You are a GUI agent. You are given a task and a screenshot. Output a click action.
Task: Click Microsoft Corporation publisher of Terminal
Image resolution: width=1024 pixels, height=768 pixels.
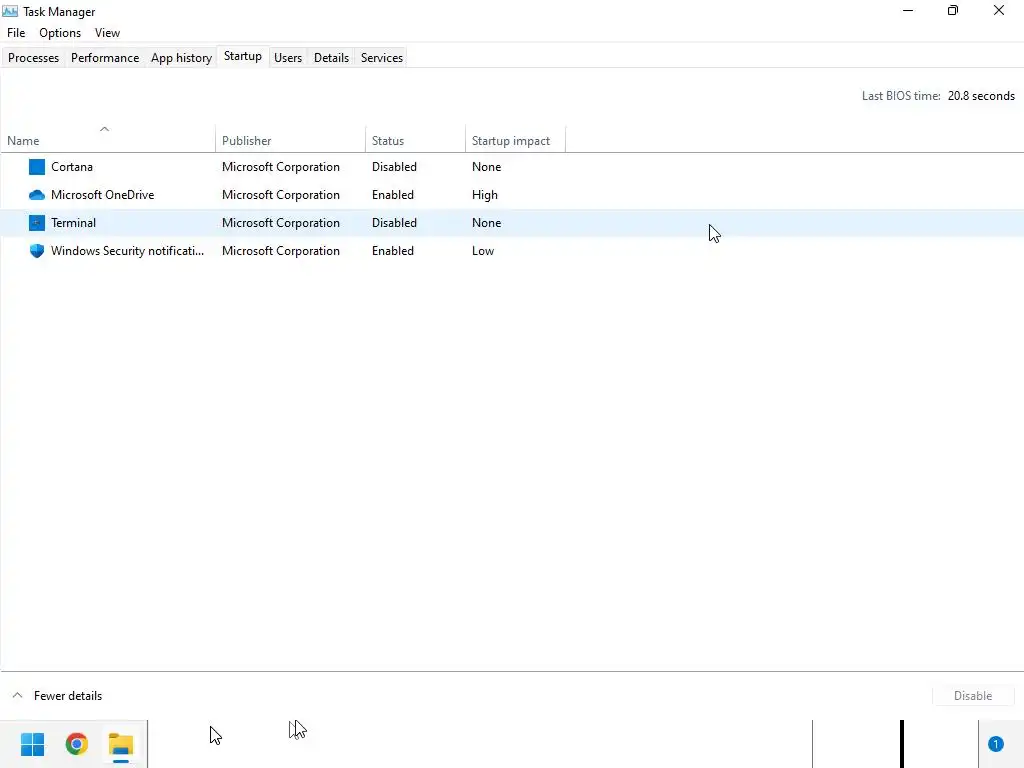281,223
